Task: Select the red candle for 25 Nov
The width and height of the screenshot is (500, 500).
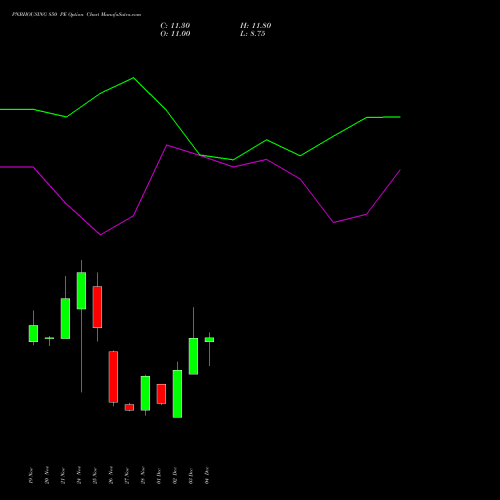Action: pyautogui.click(x=97, y=307)
